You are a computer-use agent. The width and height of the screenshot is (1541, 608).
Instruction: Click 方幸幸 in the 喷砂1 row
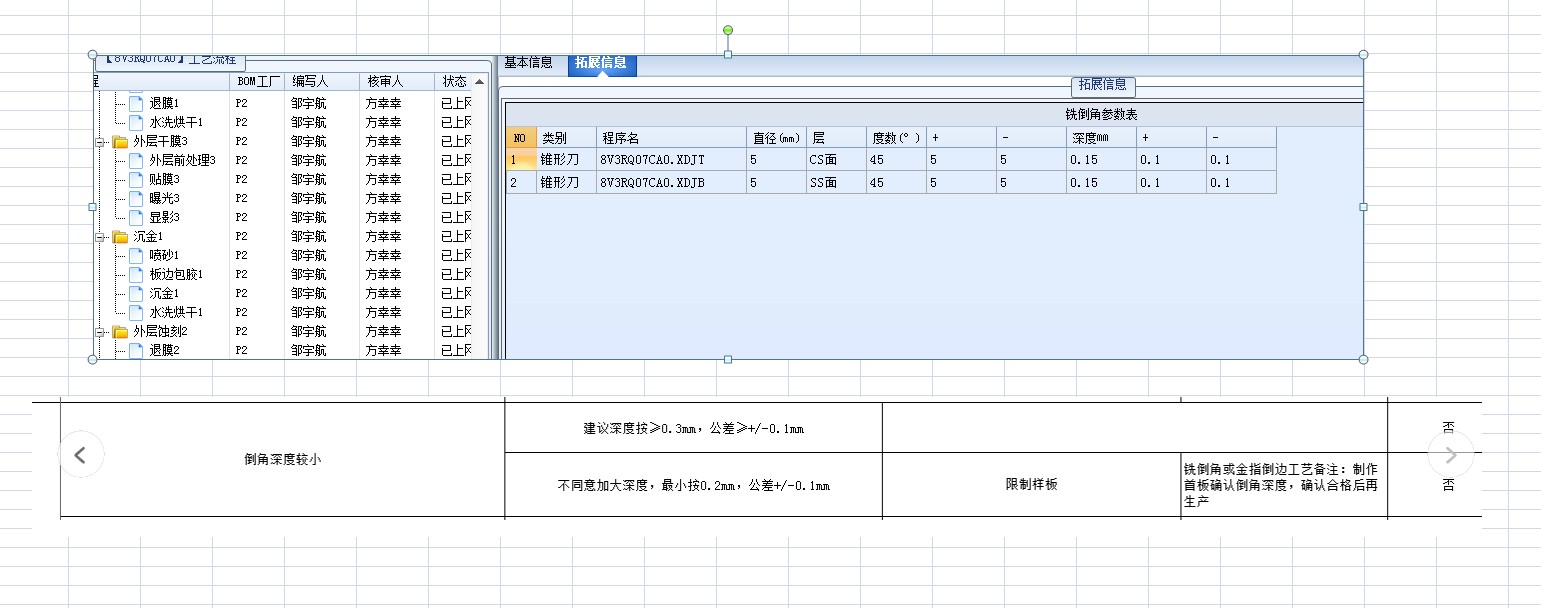coord(383,255)
